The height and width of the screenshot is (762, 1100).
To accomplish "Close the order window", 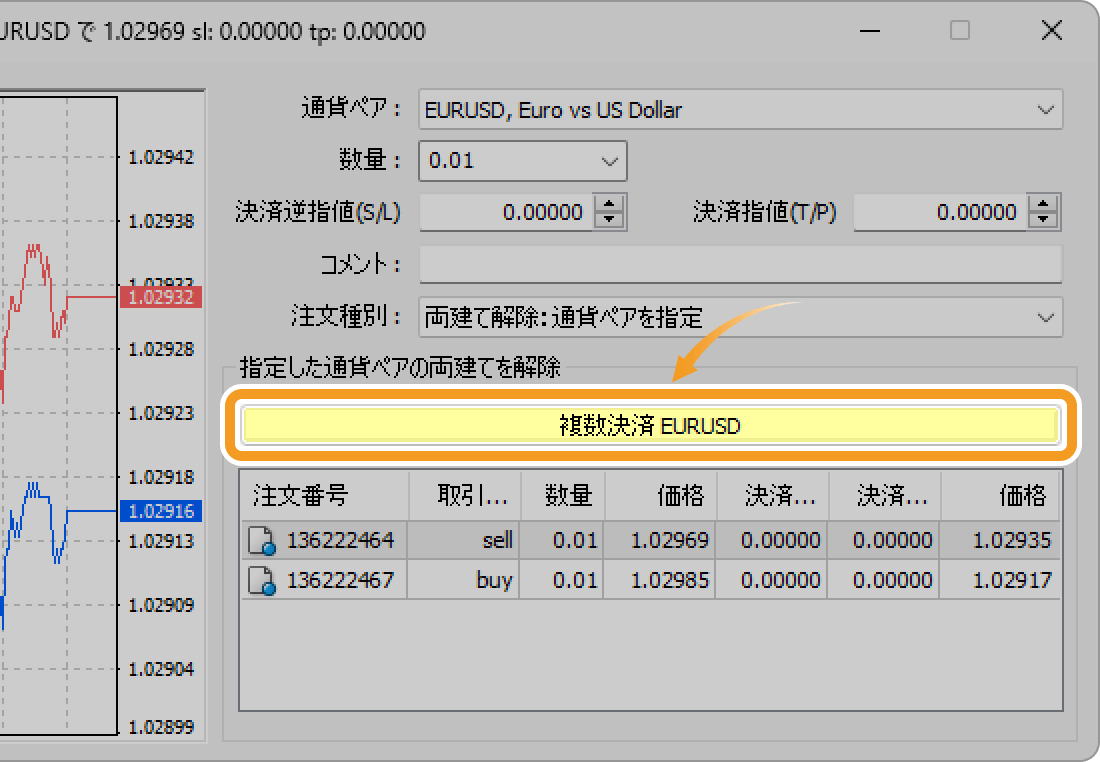I will click(1051, 31).
